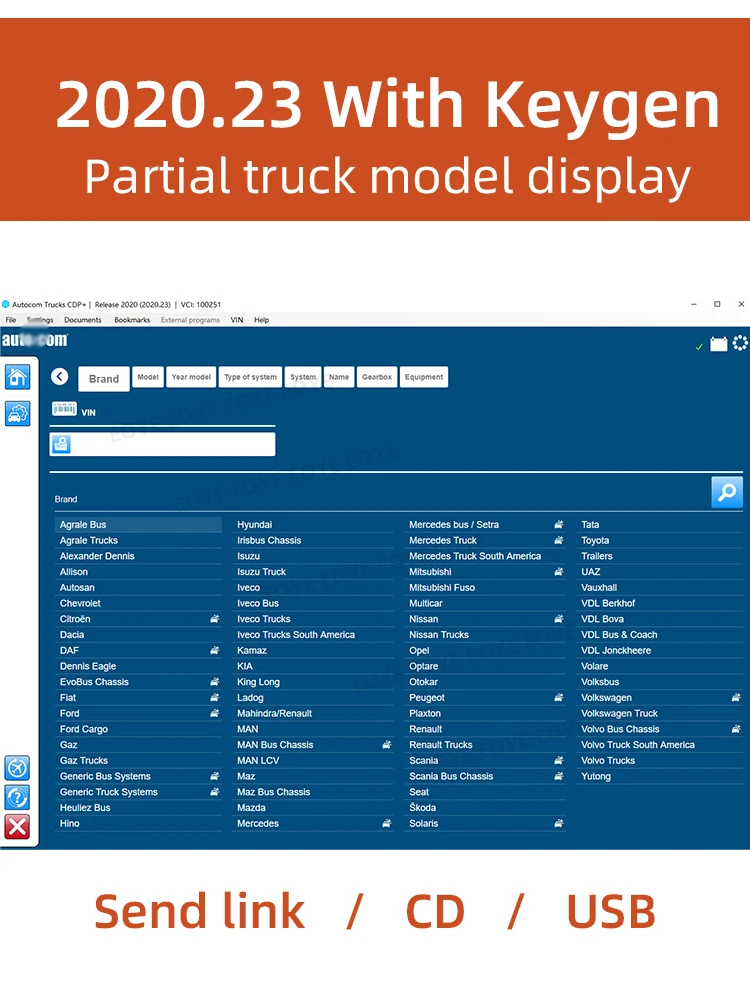Click the loading gear icon at top right

point(740,343)
